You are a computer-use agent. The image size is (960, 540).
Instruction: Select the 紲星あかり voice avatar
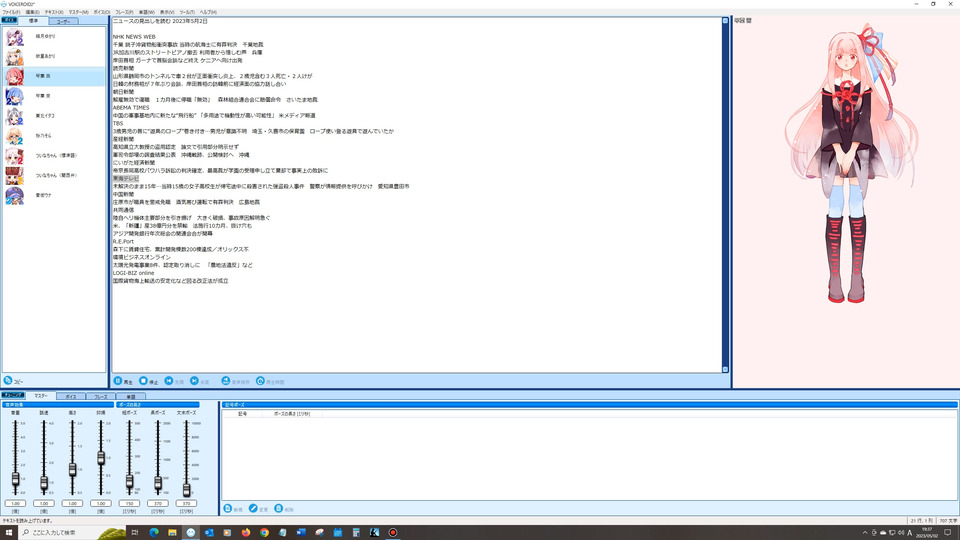coord(15,56)
